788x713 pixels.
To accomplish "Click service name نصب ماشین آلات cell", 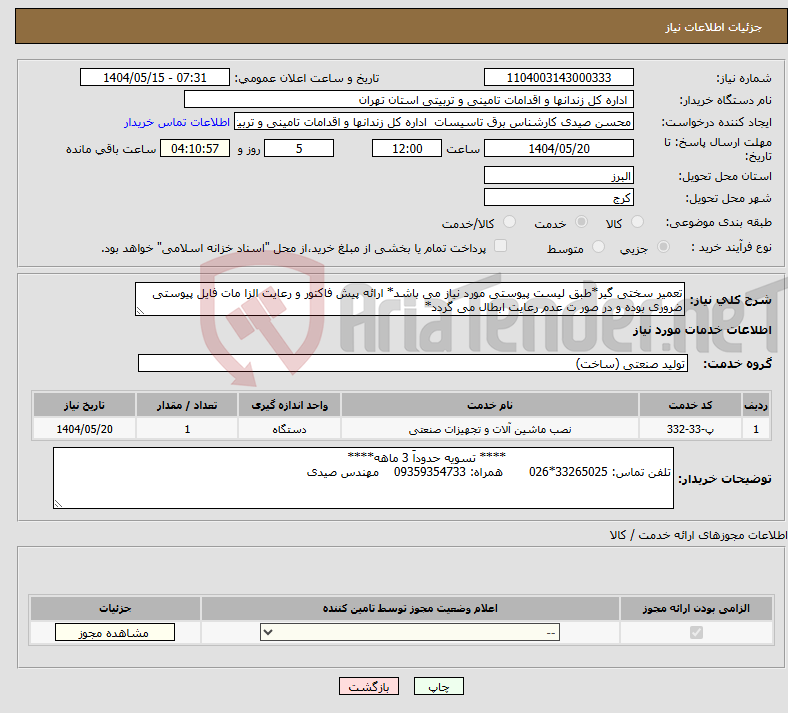I will coord(489,429).
